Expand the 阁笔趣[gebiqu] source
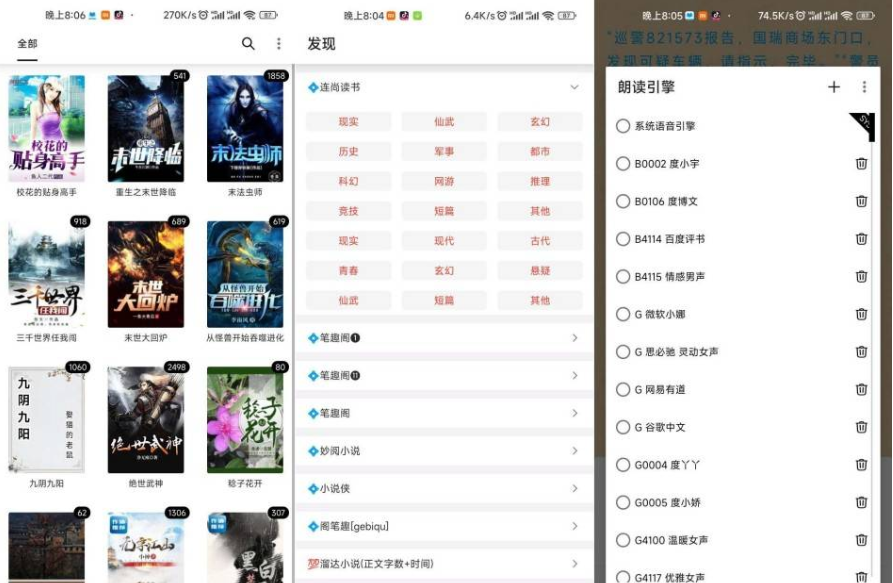Viewport: 893px width, 583px height. coord(444,526)
